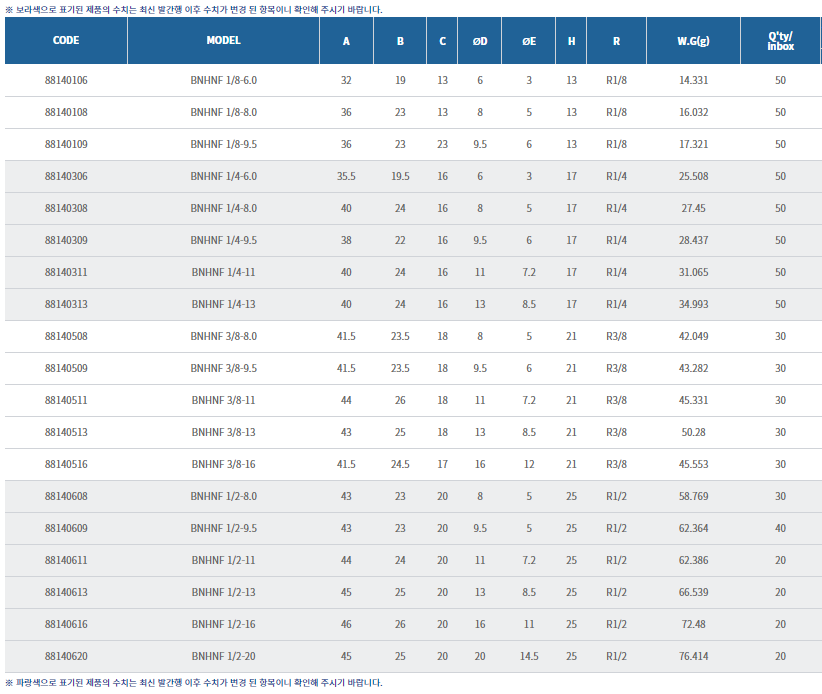Click model BNHNF 3/8-16

(223, 464)
